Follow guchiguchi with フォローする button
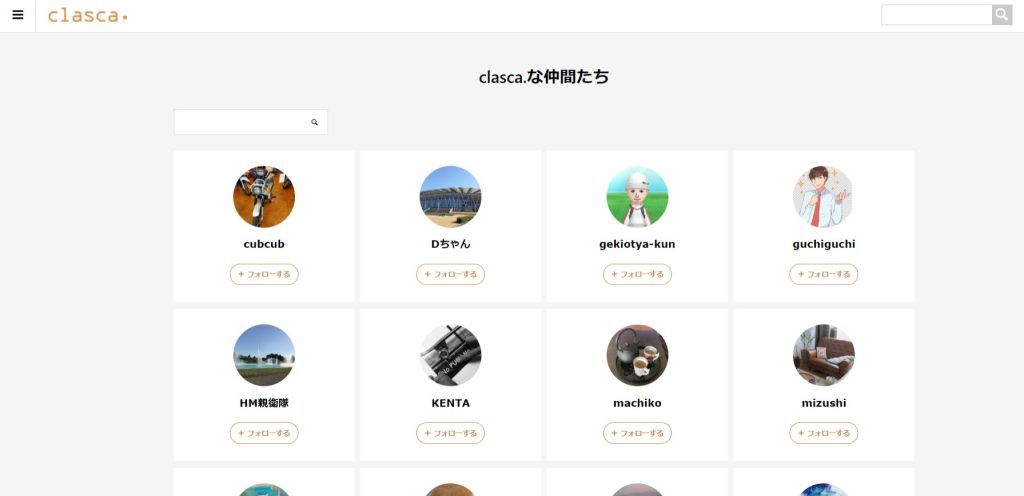Viewport: 1024px width, 496px height. [824, 274]
